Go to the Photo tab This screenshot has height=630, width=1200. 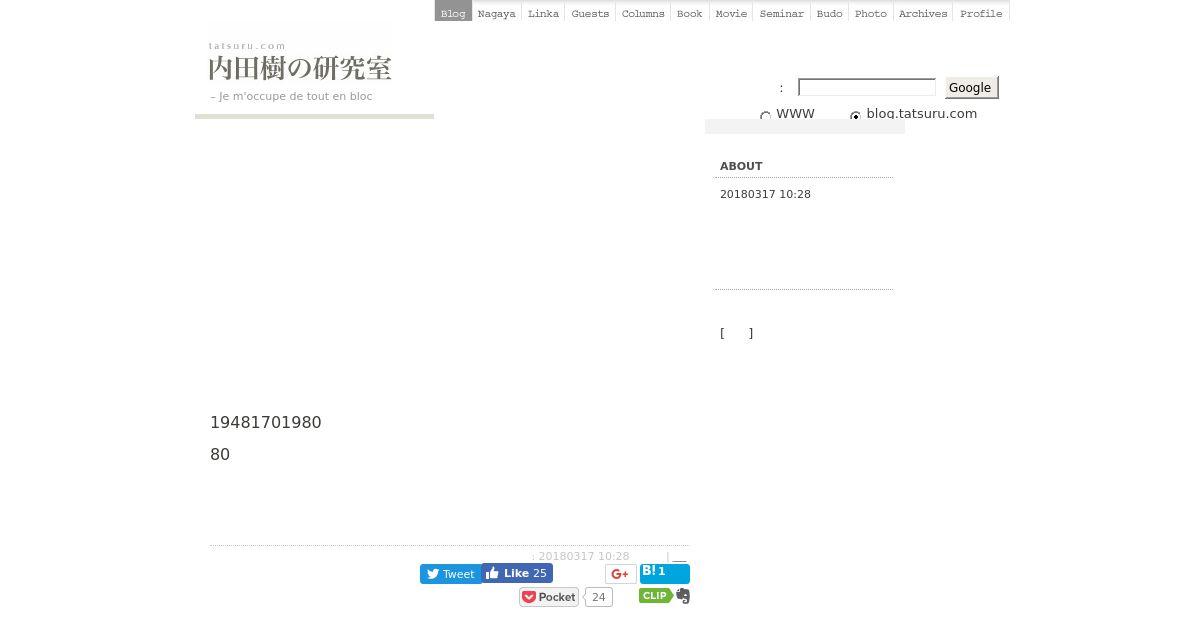point(871,12)
